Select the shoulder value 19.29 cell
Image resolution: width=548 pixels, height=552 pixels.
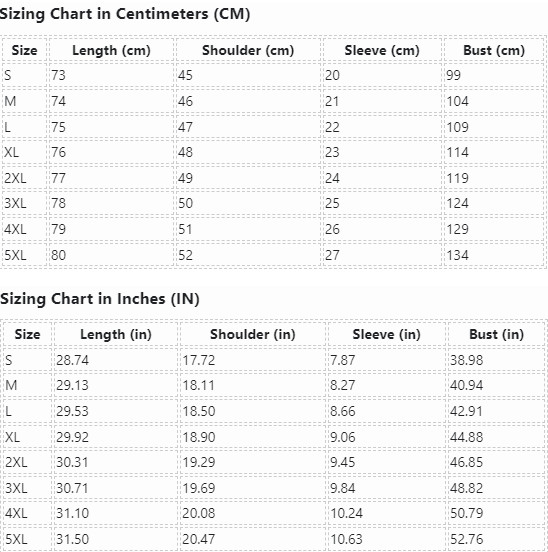click(x=253, y=462)
